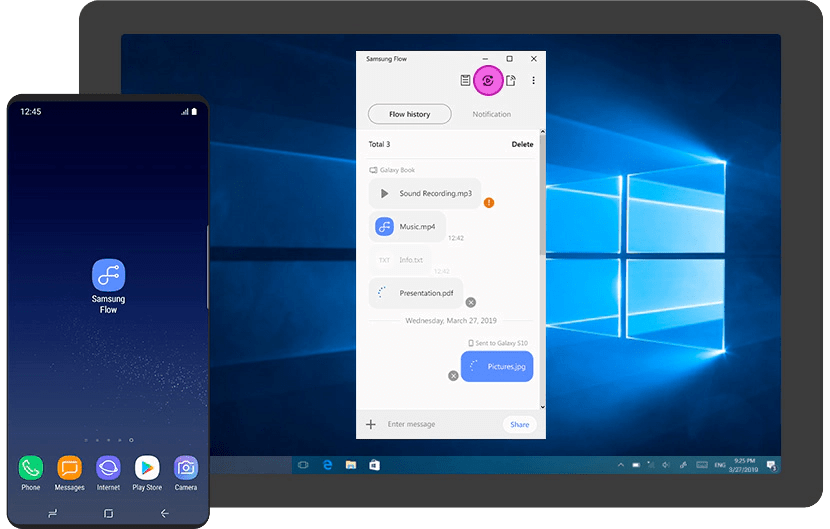Tap the phone's recent apps navigation button
830x529 pixels.
pos(52,513)
